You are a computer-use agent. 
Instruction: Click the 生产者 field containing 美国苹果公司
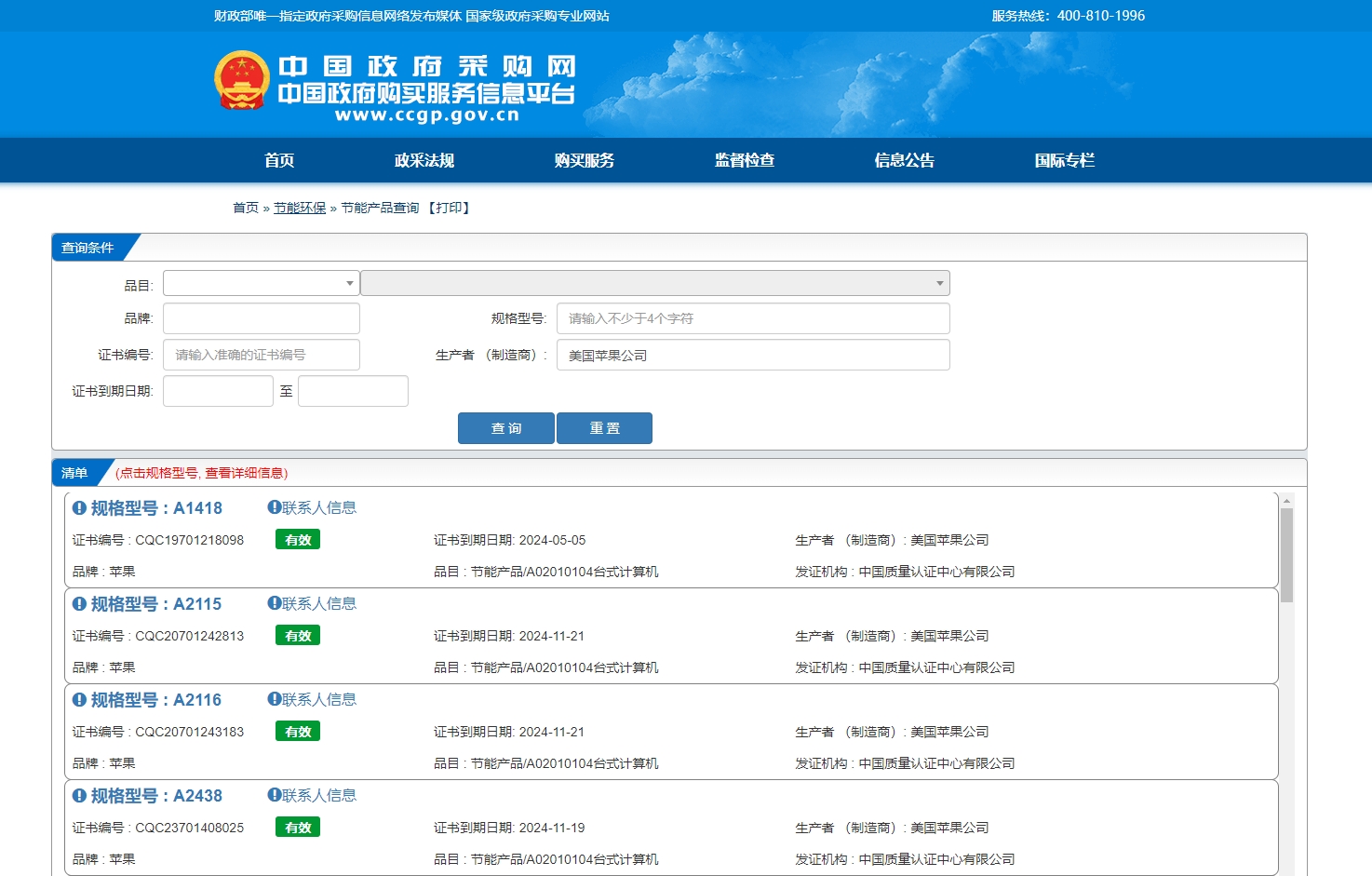click(753, 355)
